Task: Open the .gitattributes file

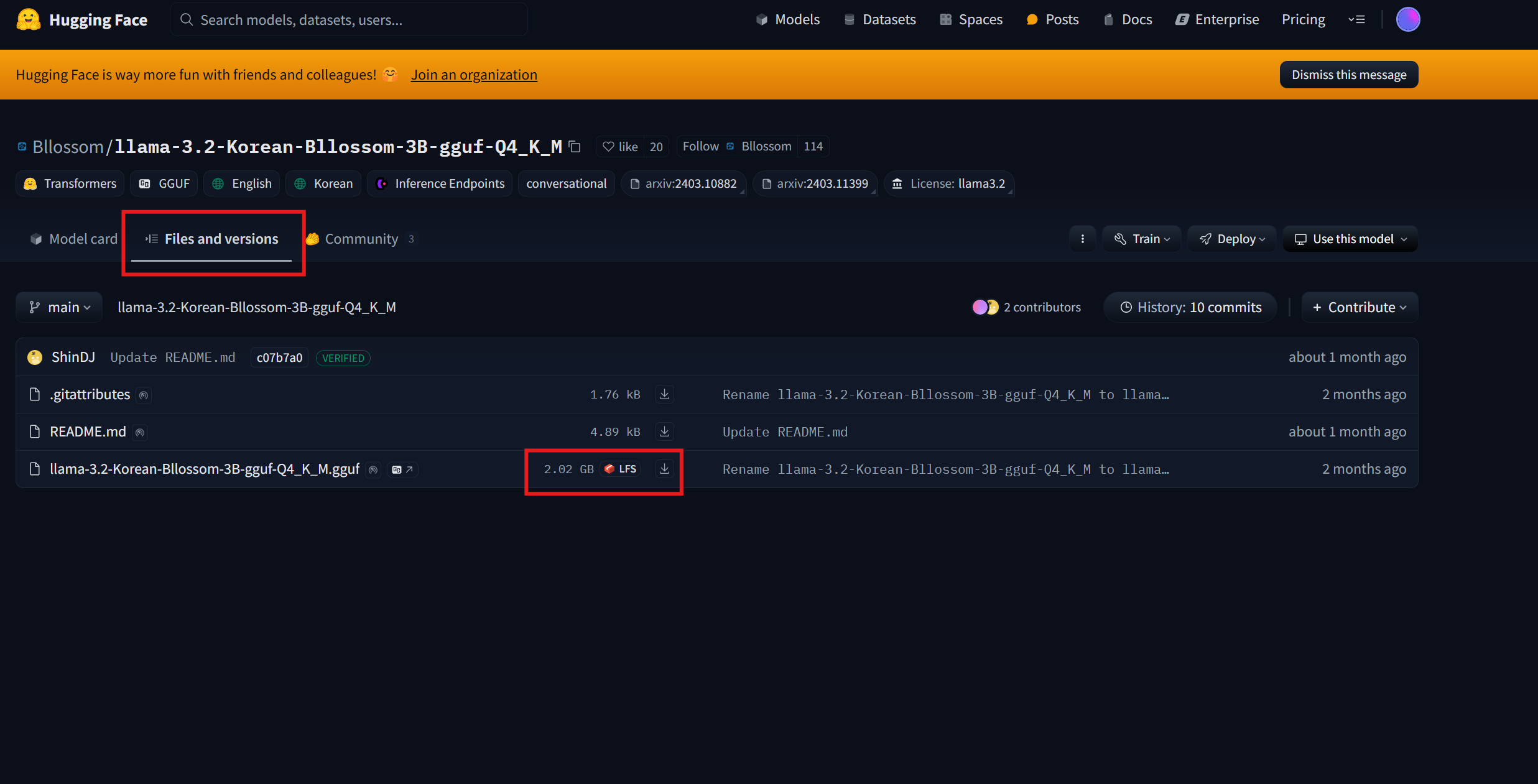Action: tap(90, 395)
